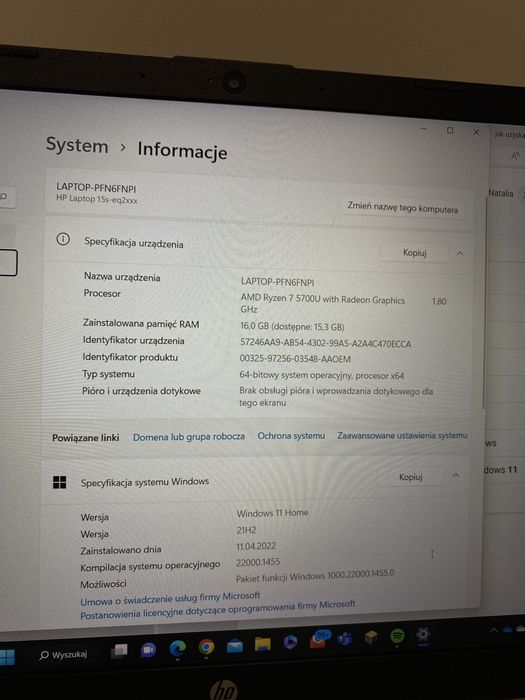This screenshot has width=525, height=700.
Task: Click the settings window vertical scrollbar
Action: [x=484, y=304]
